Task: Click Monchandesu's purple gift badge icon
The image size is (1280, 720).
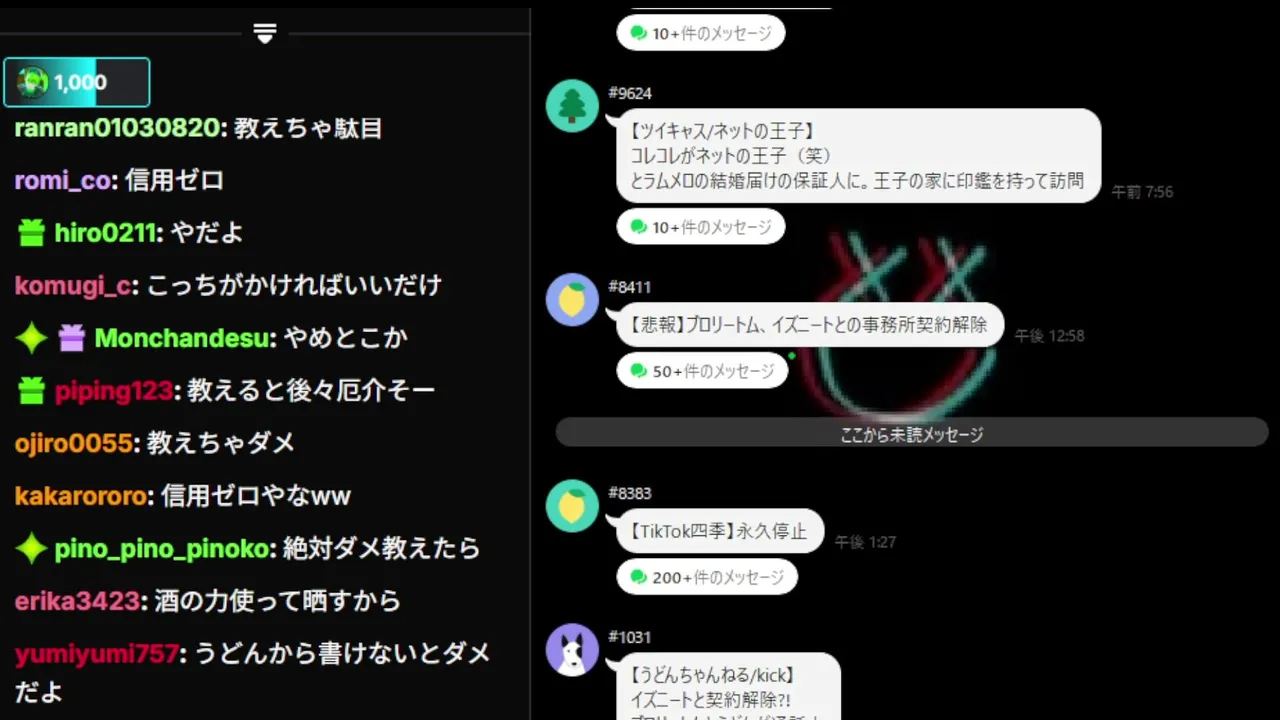Action: pos(71,338)
